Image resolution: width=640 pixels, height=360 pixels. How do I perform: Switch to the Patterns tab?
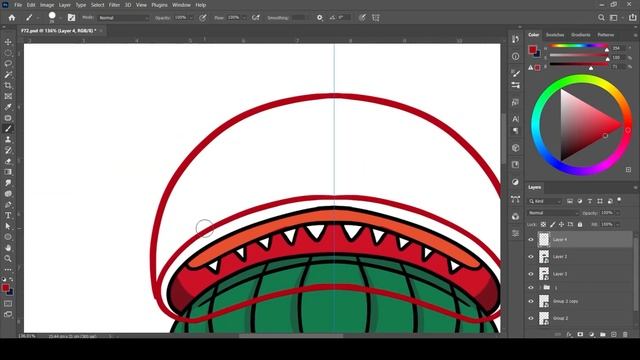point(606,35)
